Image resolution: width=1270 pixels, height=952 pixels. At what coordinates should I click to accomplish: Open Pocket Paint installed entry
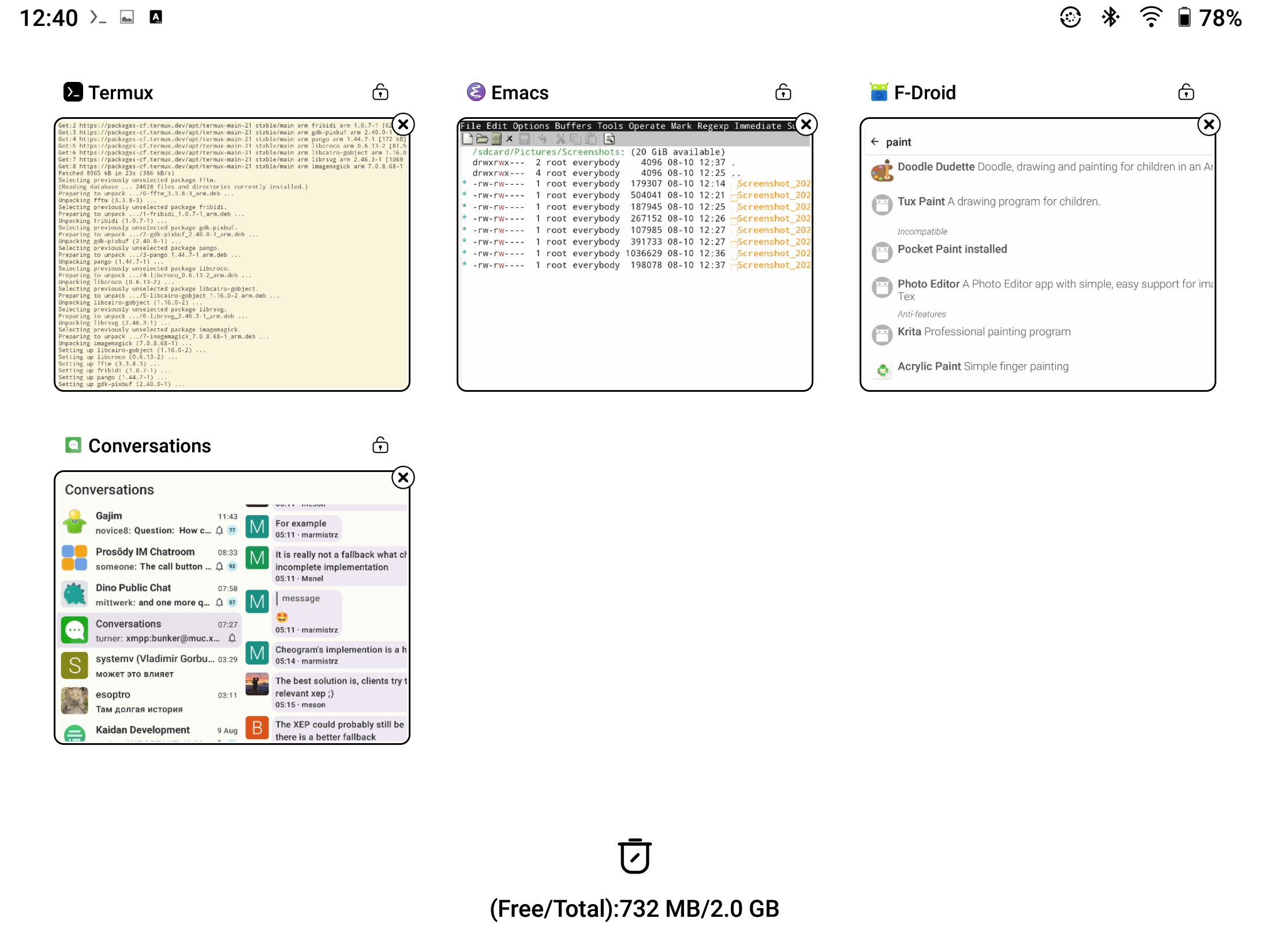1039,250
